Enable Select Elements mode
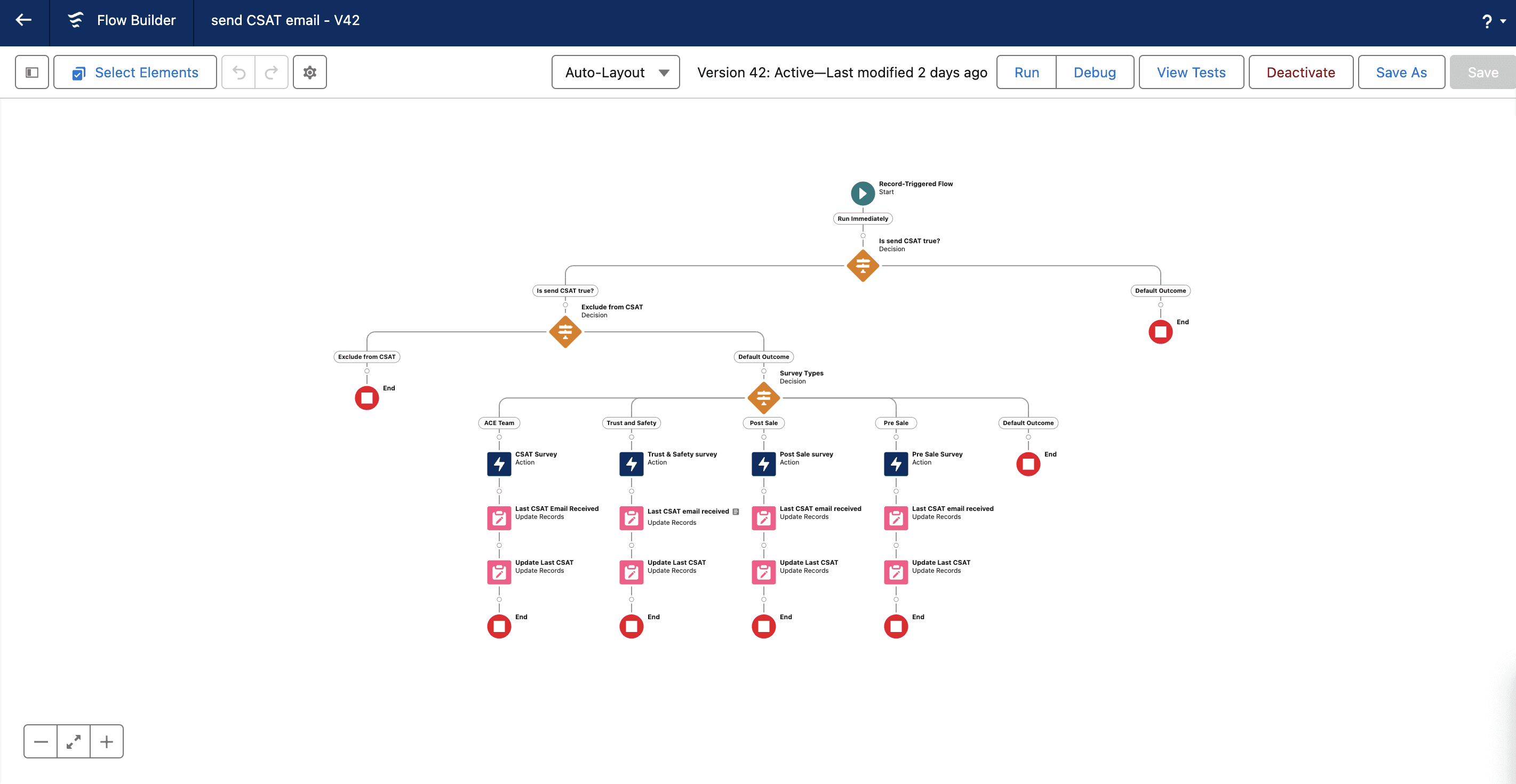 (x=135, y=73)
